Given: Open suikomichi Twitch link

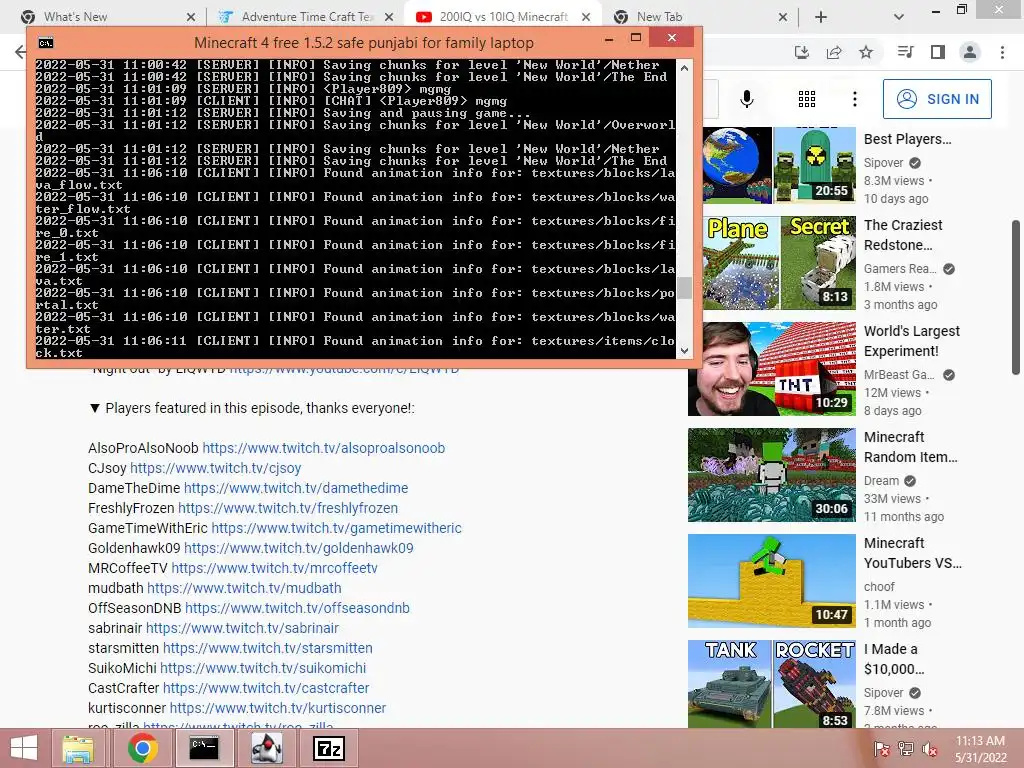Looking at the screenshot, I should click(263, 668).
